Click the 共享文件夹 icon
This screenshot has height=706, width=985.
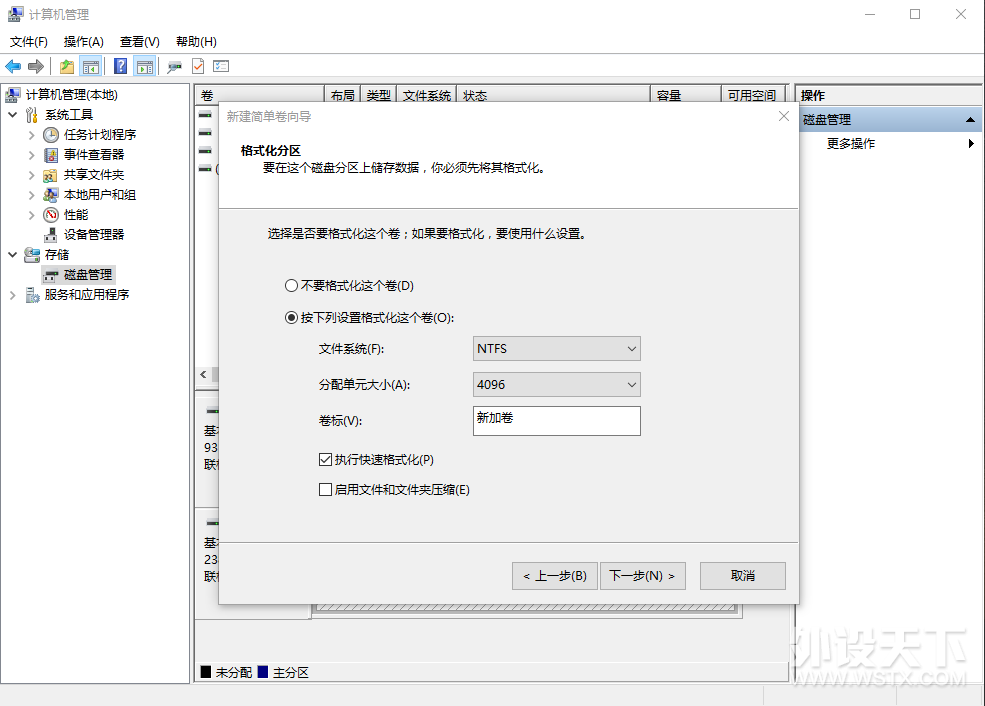point(50,175)
